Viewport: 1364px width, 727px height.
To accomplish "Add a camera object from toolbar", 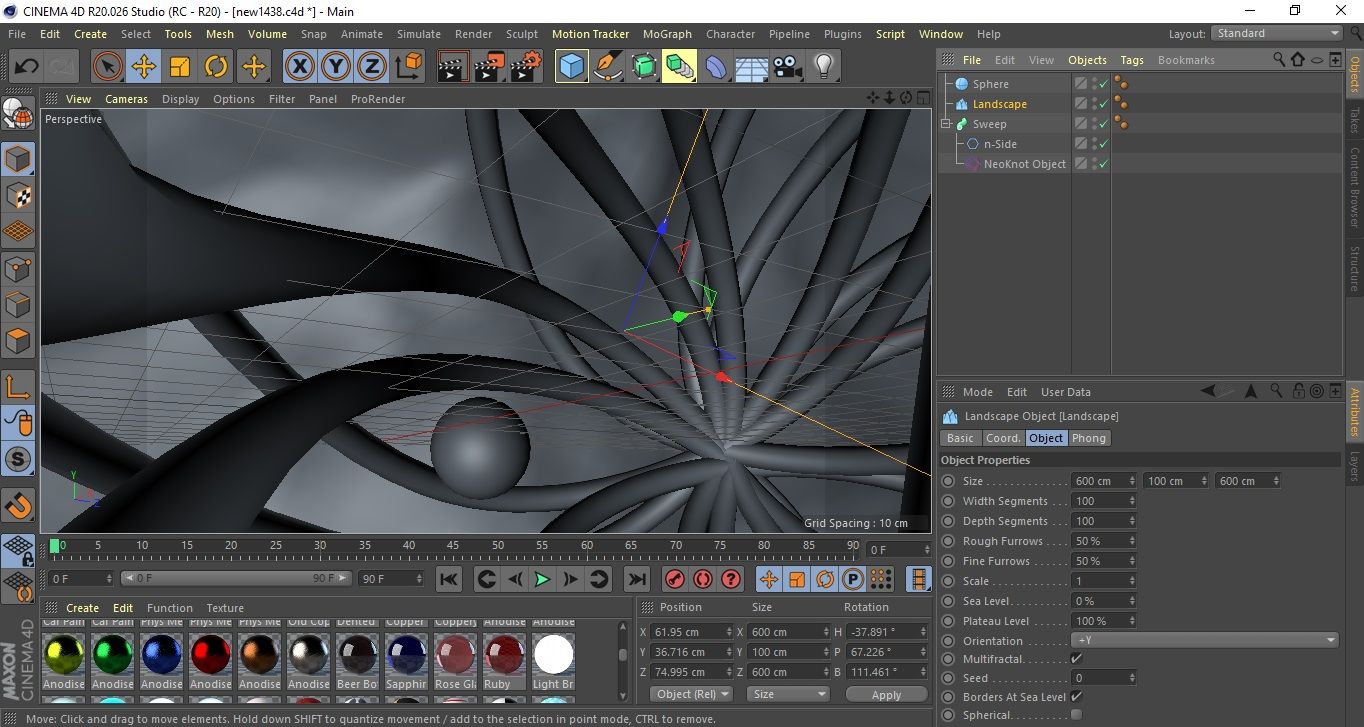I will (787, 67).
